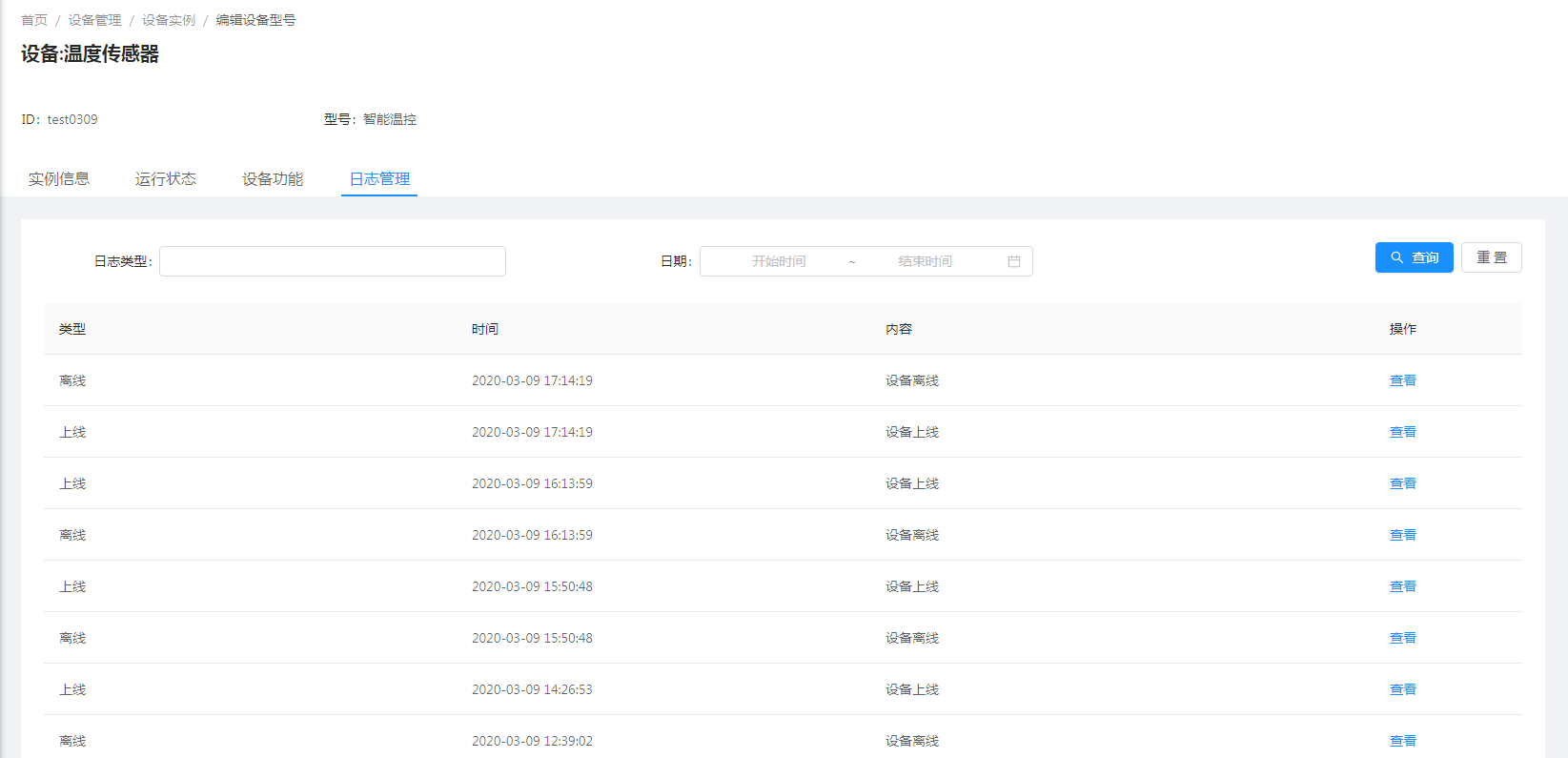1568x758 pixels.
Task: View the 16:13:59 设备上线 log entry
Action: [1402, 483]
